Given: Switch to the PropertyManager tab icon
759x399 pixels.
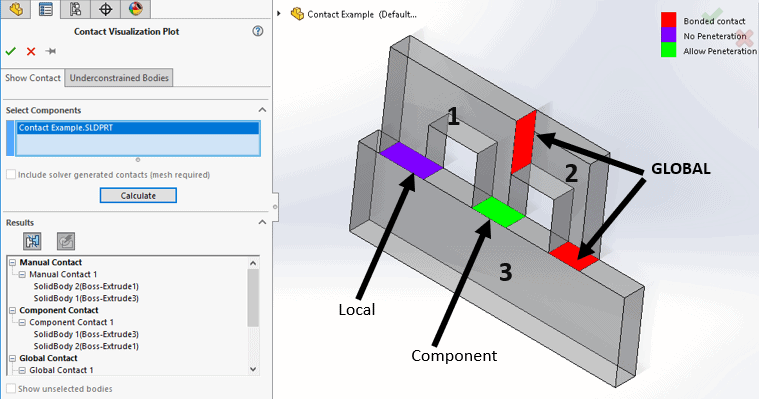Looking at the screenshot, I should pos(46,9).
